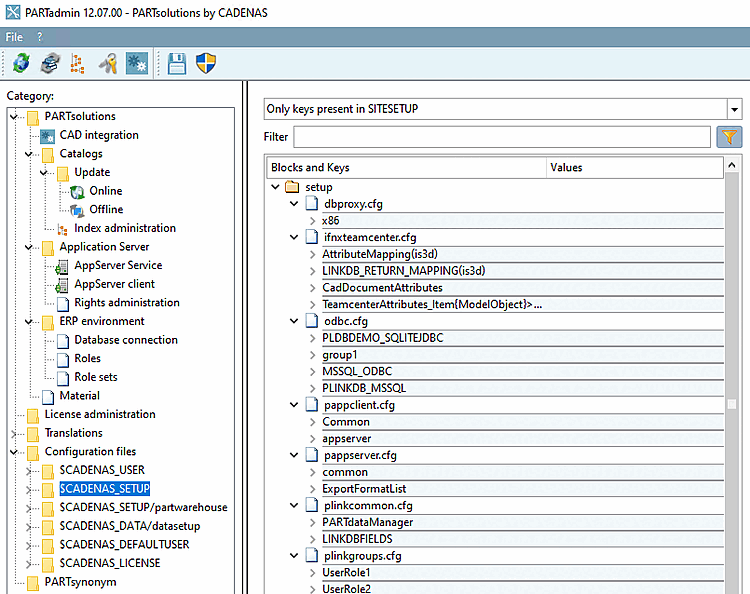Click the gears configuration toolbar icon
This screenshot has height=594, width=750.
(137, 64)
